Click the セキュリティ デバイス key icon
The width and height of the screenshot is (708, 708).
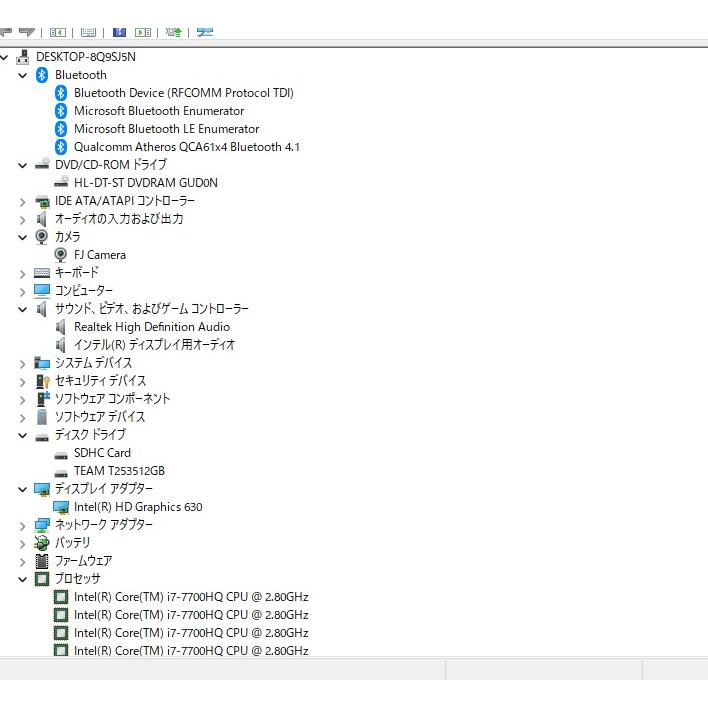click(x=42, y=381)
